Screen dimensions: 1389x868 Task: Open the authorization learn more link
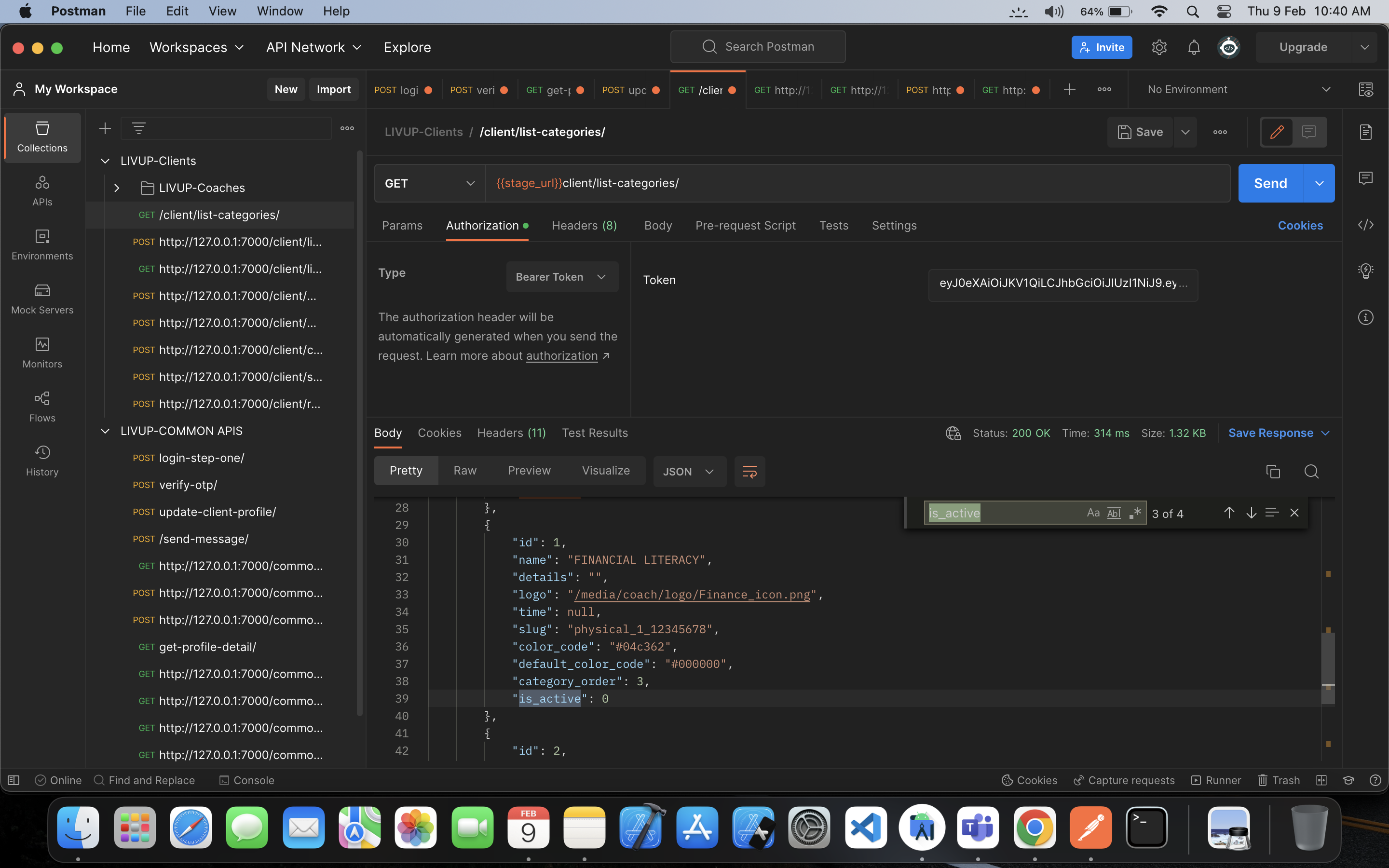pos(562,356)
